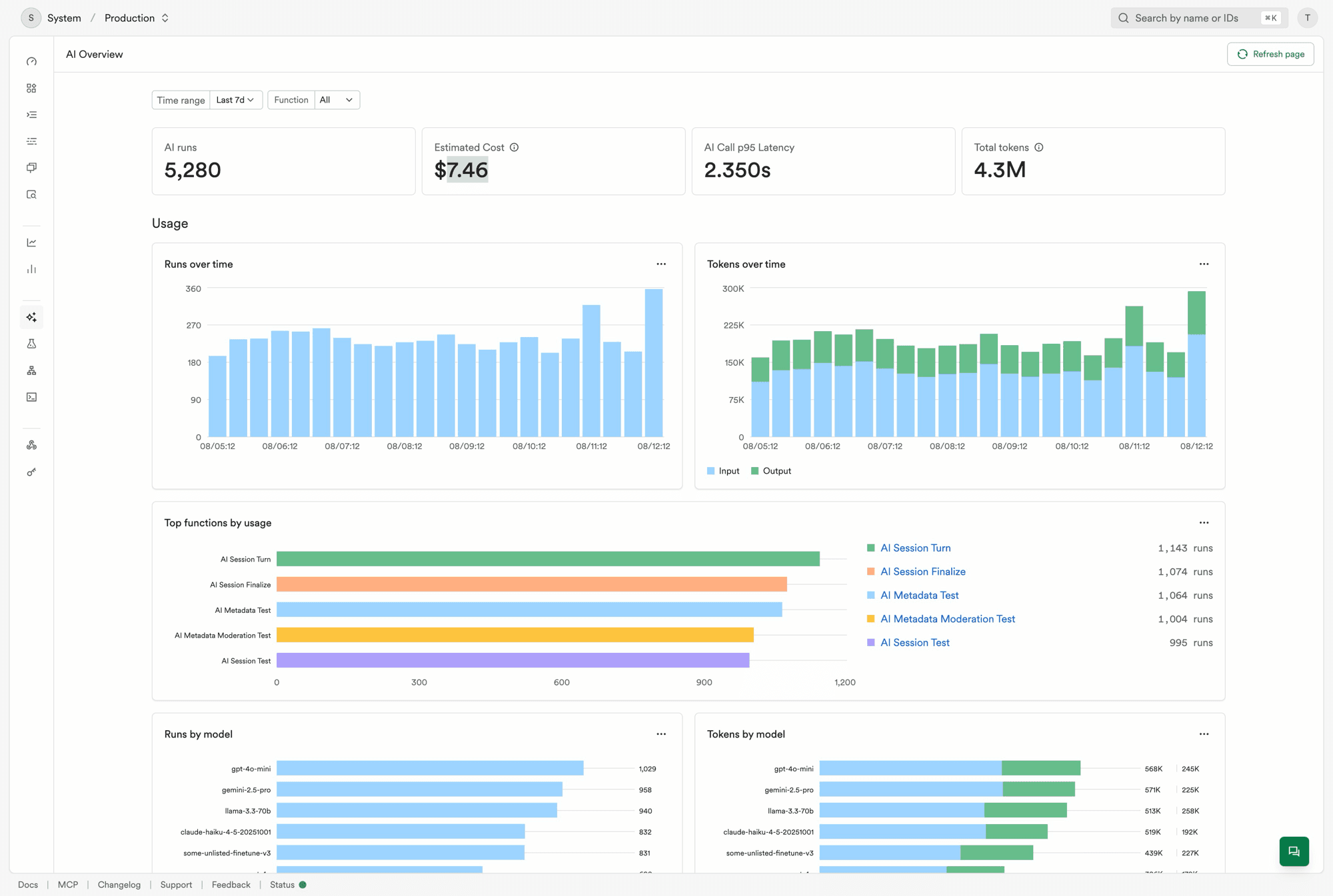Open Top functions by usage options menu

(1204, 522)
